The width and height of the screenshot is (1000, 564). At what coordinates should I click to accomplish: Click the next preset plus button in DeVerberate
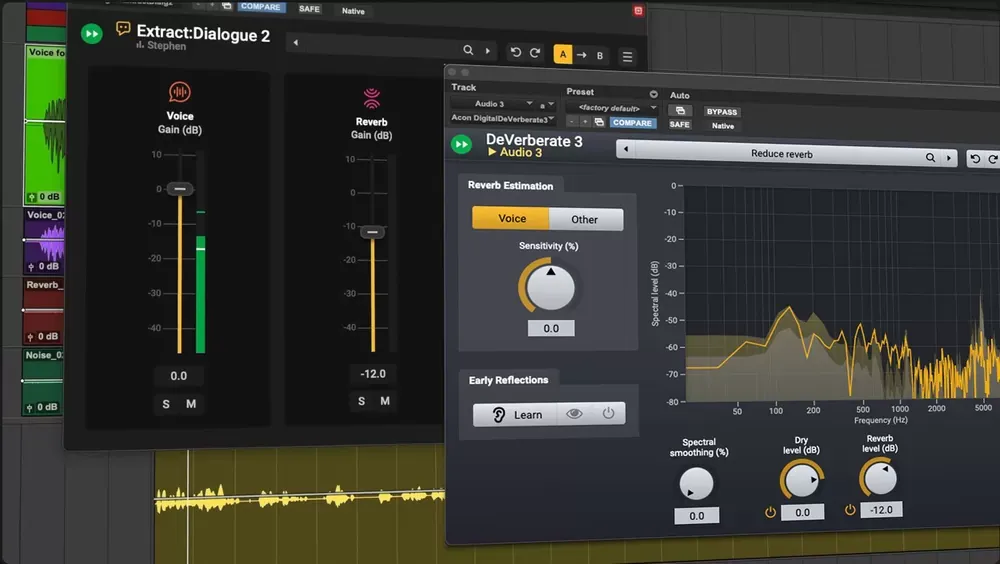pyautogui.click(x=585, y=121)
